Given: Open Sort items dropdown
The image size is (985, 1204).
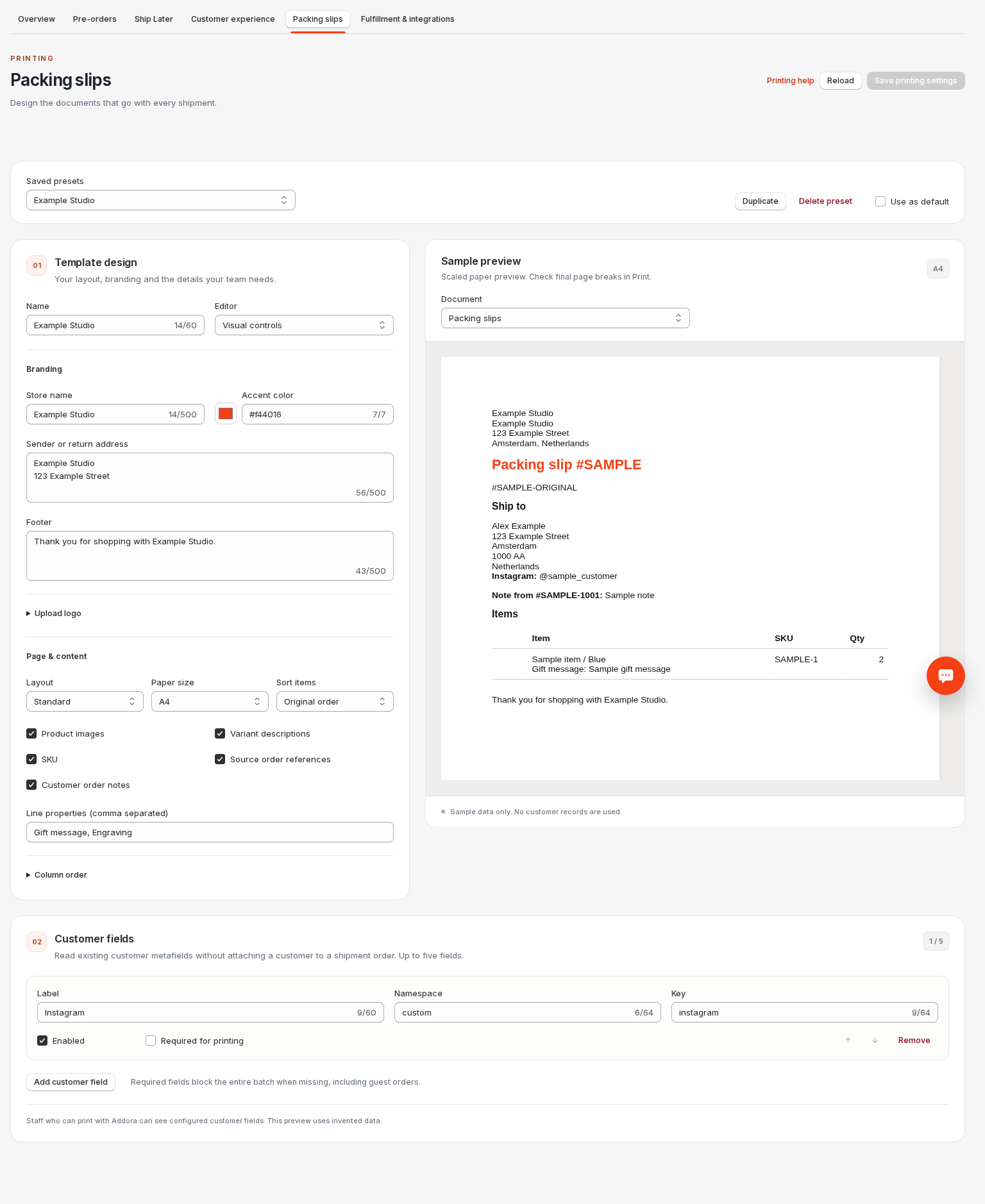Looking at the screenshot, I should pyautogui.click(x=335, y=701).
